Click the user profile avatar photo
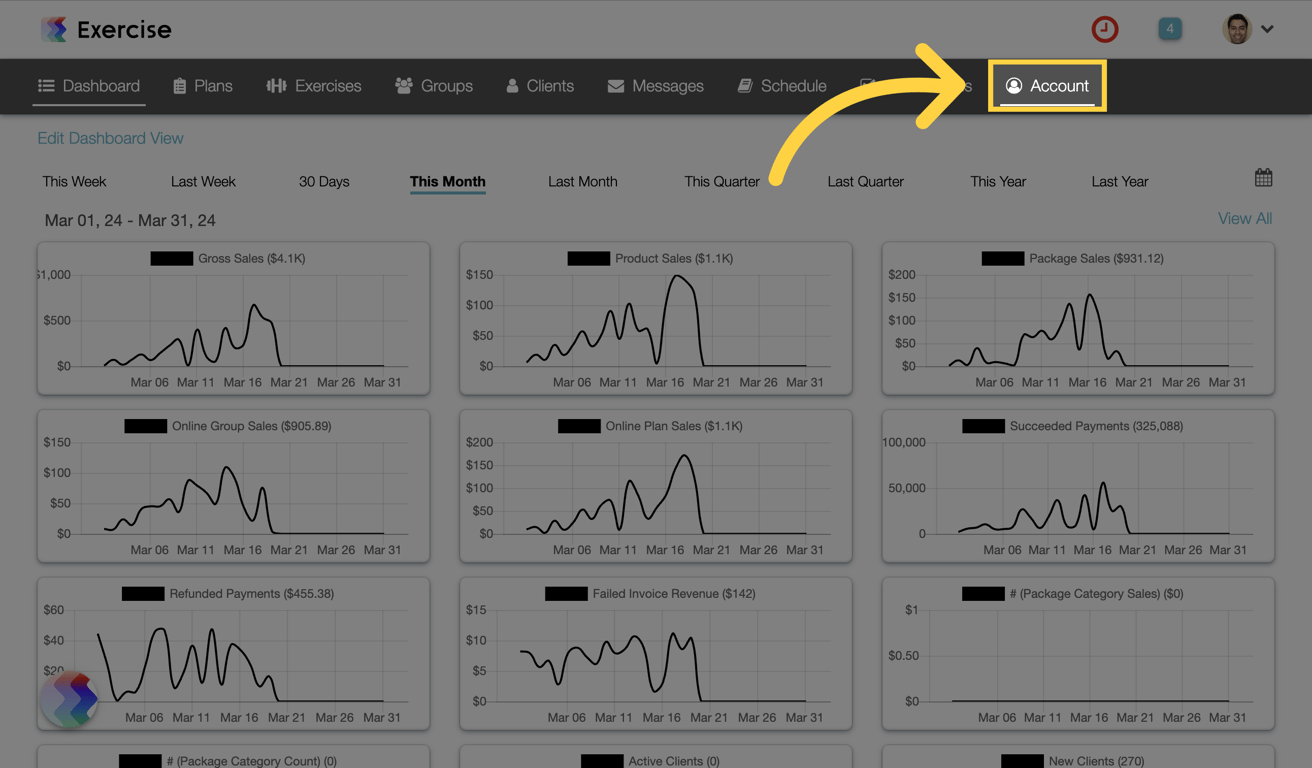This screenshot has width=1312, height=768. (x=1237, y=29)
